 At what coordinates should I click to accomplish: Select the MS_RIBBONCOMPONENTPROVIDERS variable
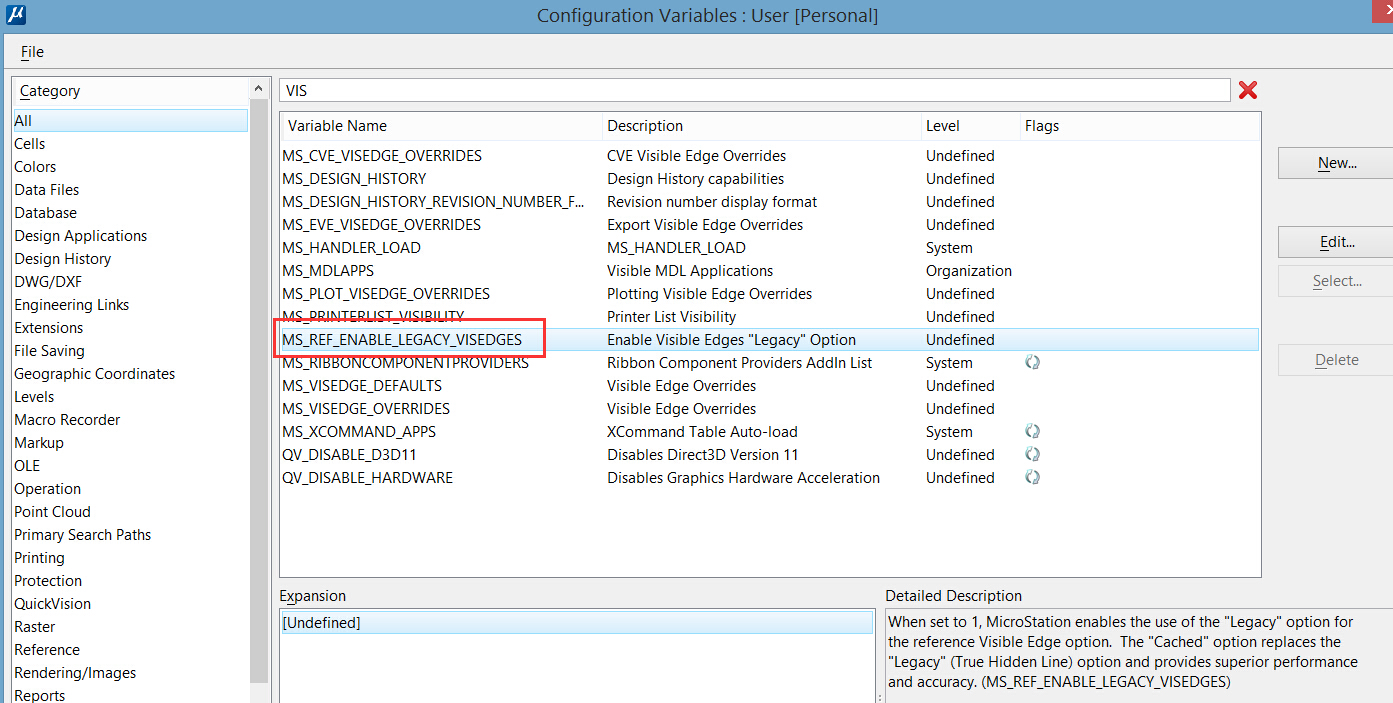coord(405,363)
